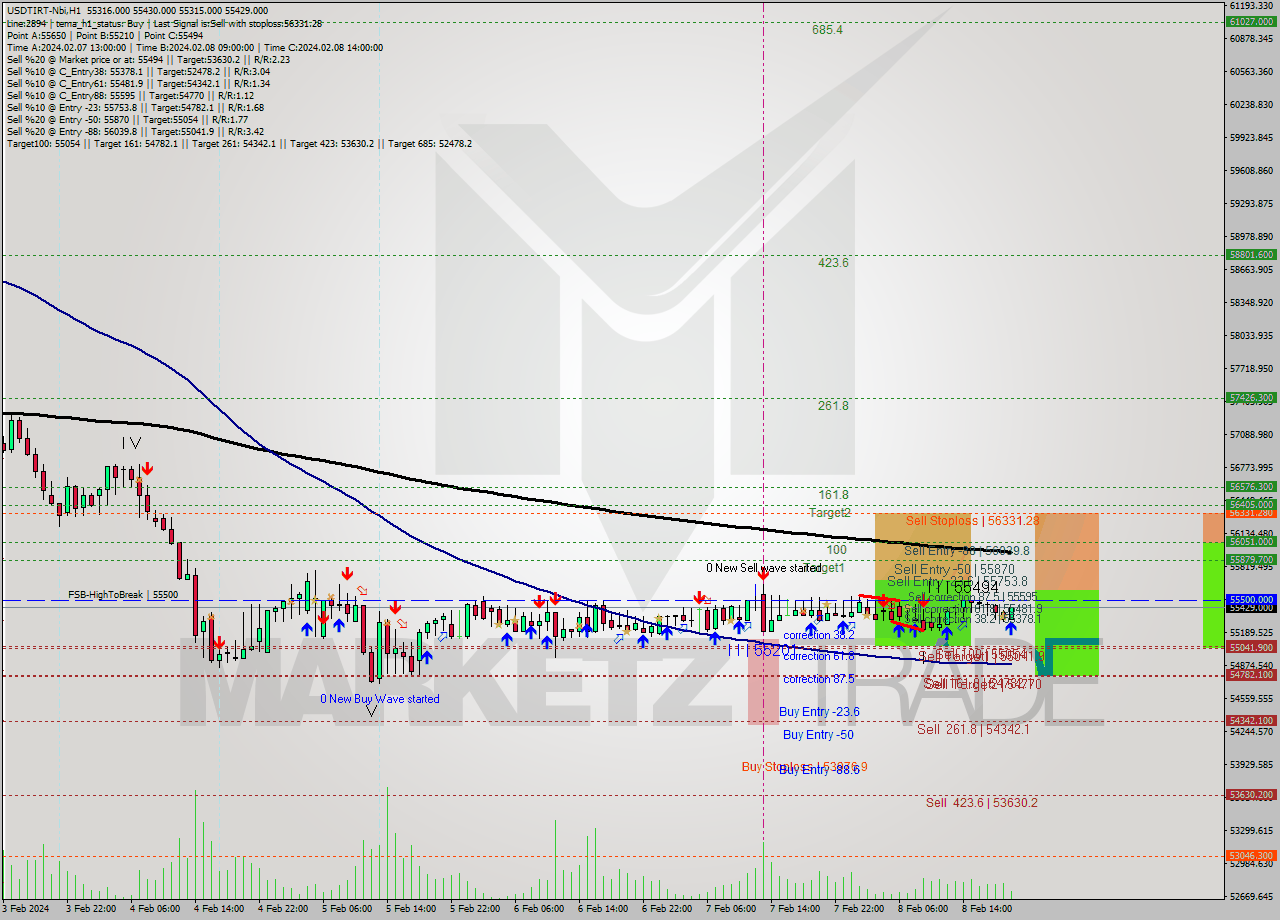Click '0 New Sell wave started' label
The width and height of the screenshot is (1280, 920).
click(763, 568)
